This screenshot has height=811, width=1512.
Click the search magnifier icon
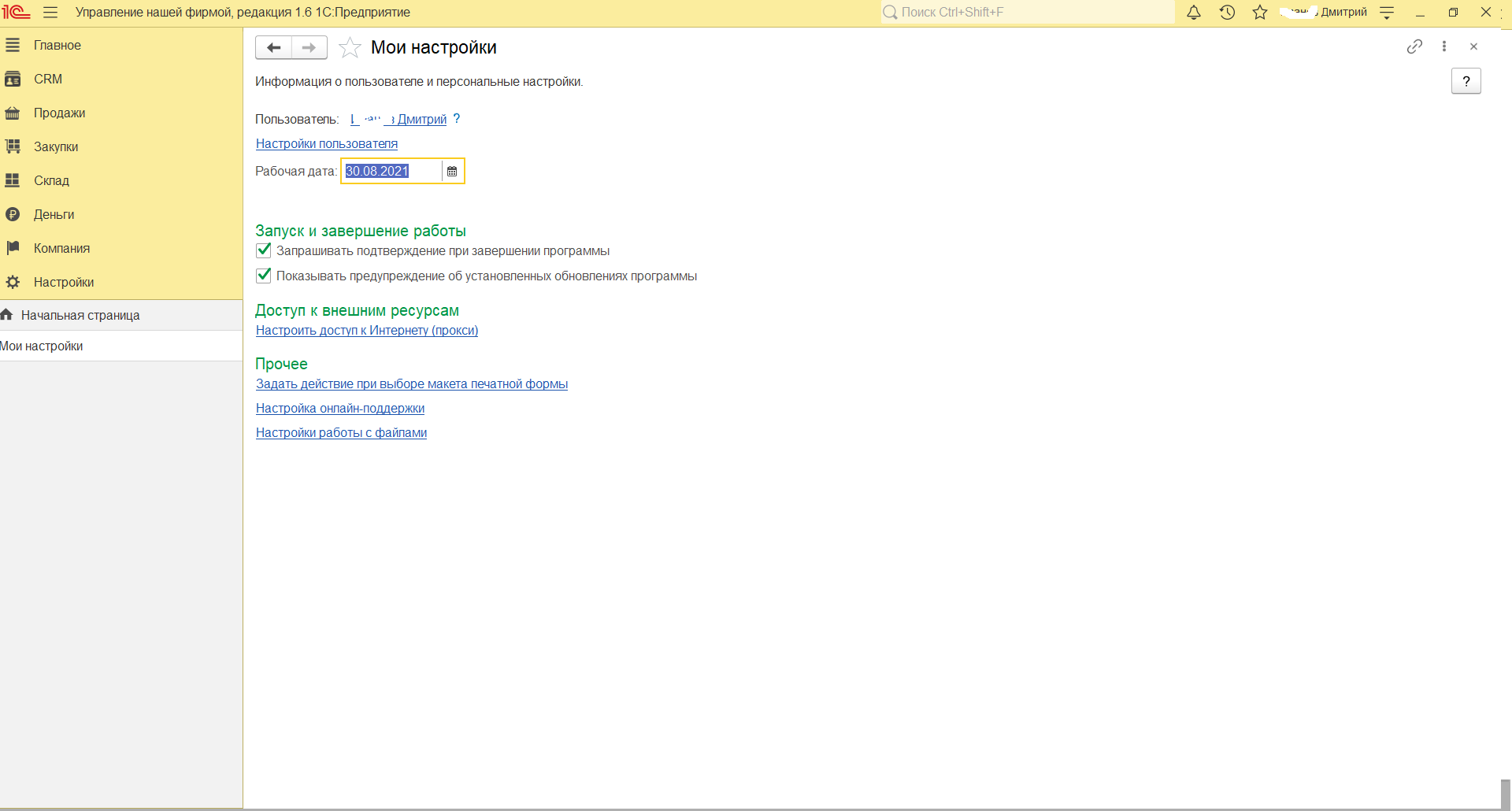pos(890,13)
